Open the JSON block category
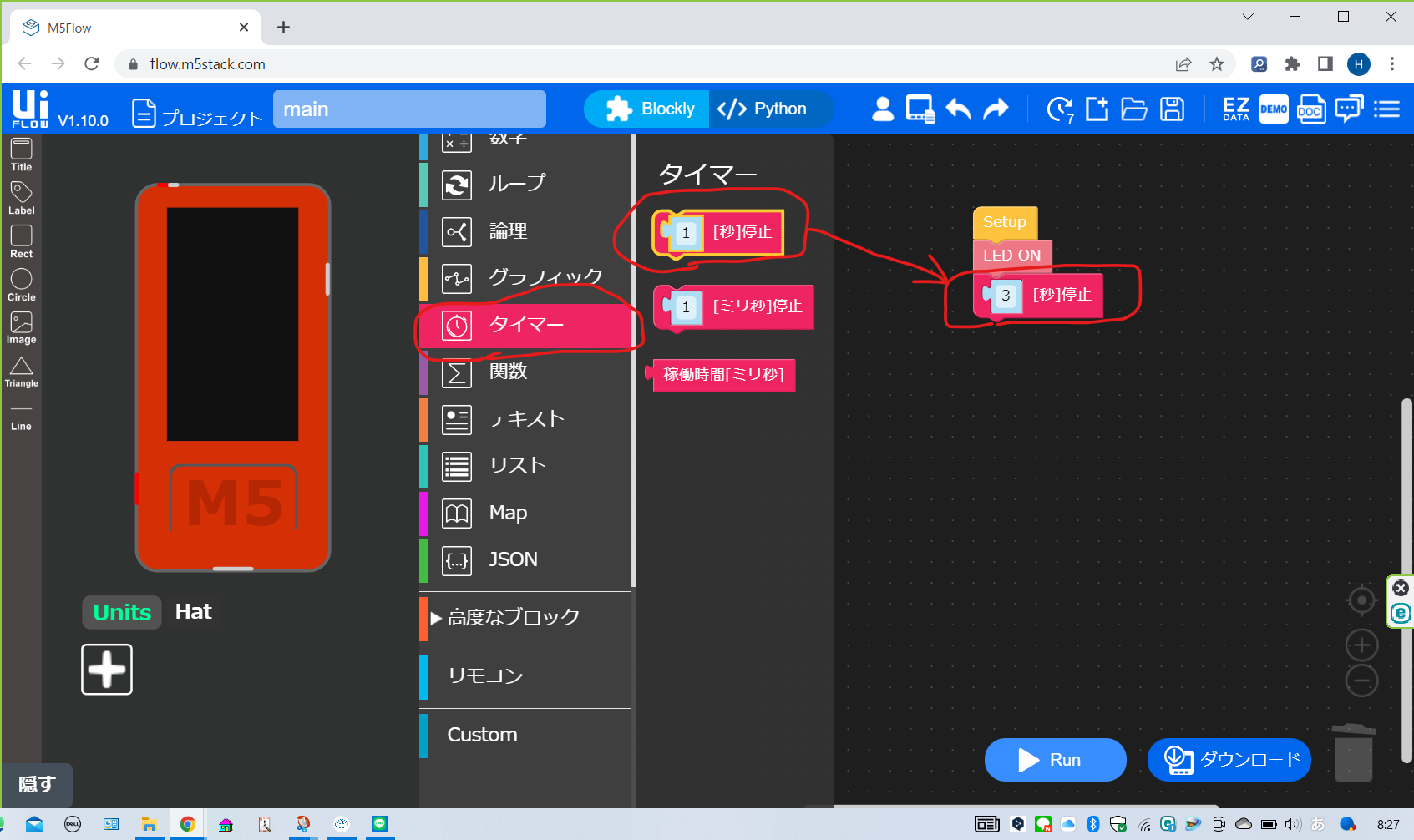Viewport: 1414px width, 840px height. click(x=525, y=559)
